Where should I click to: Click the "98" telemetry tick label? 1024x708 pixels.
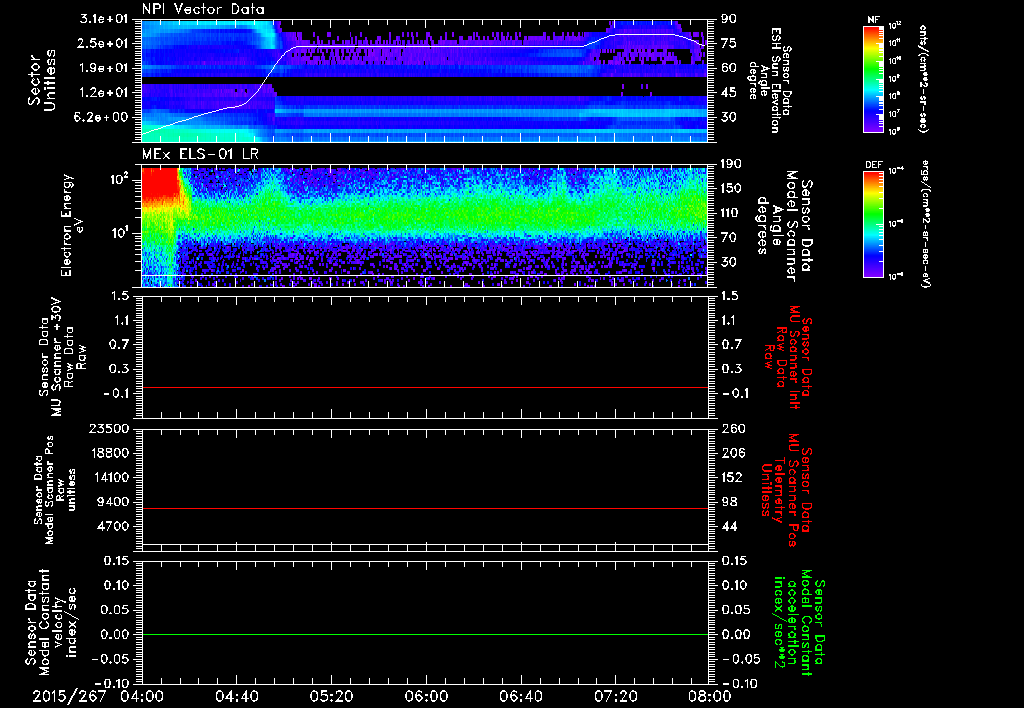[729, 502]
